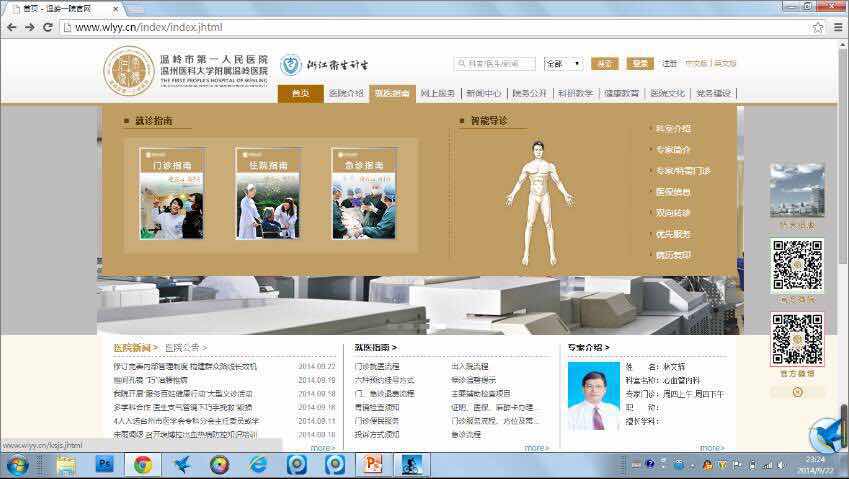The height and width of the screenshot is (479, 849).
Task: Click PowerPoint icon in the taskbar
Action: pyautogui.click(x=373, y=464)
